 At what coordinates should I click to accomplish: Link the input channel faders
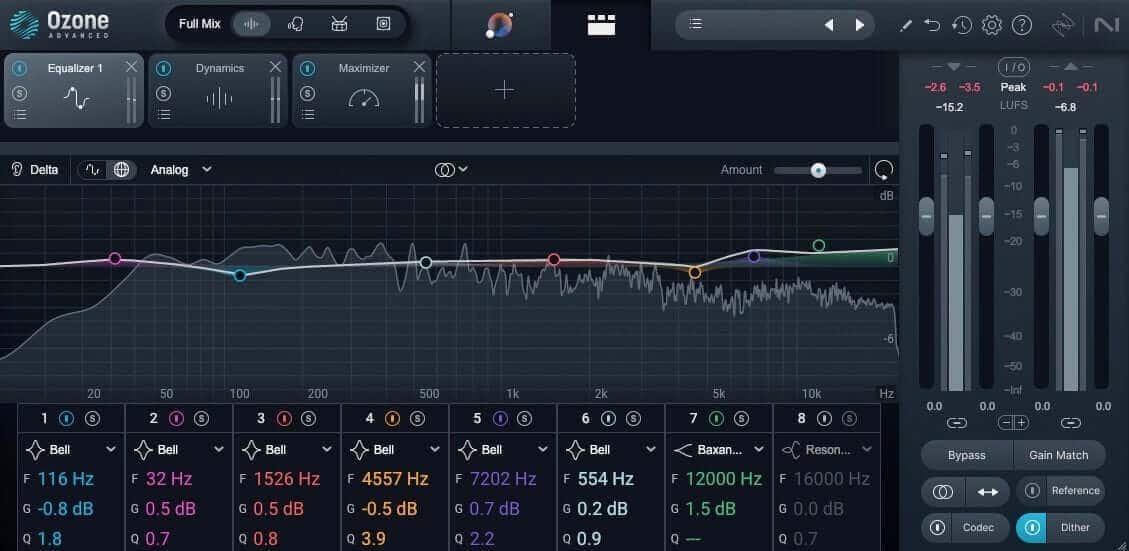pyautogui.click(x=956, y=423)
